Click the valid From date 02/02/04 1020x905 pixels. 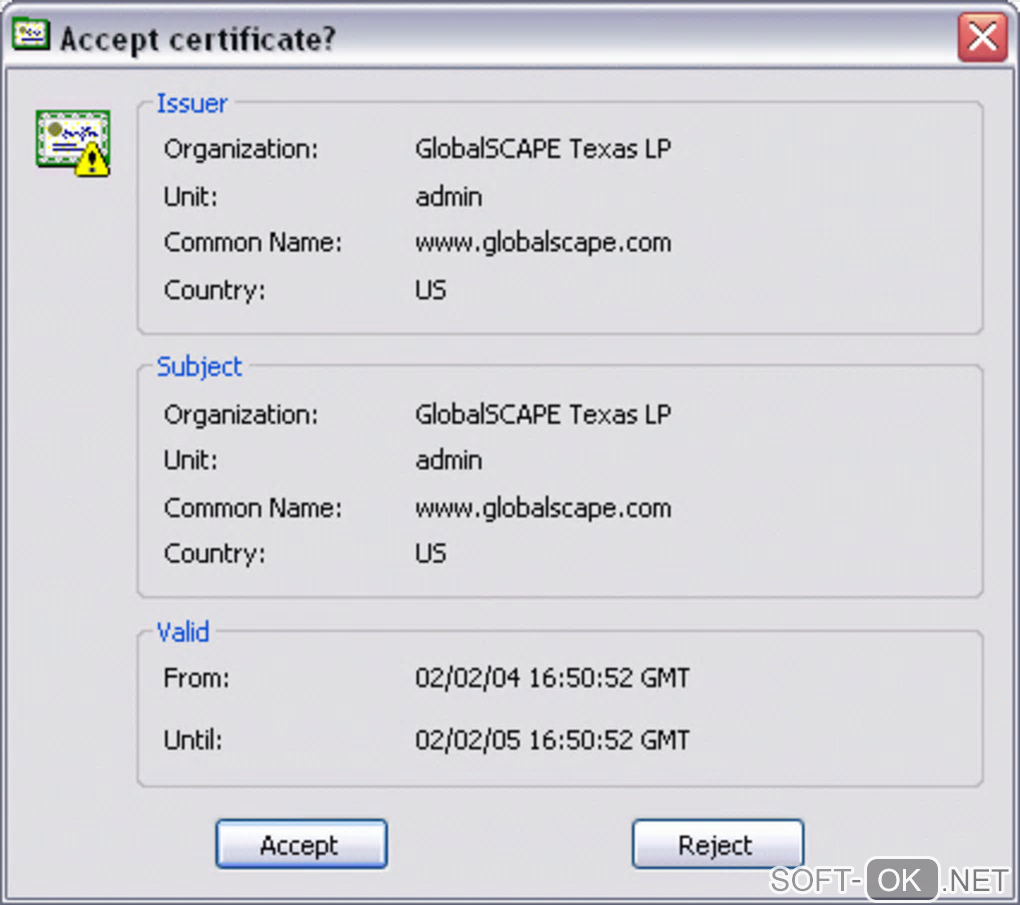coord(552,678)
